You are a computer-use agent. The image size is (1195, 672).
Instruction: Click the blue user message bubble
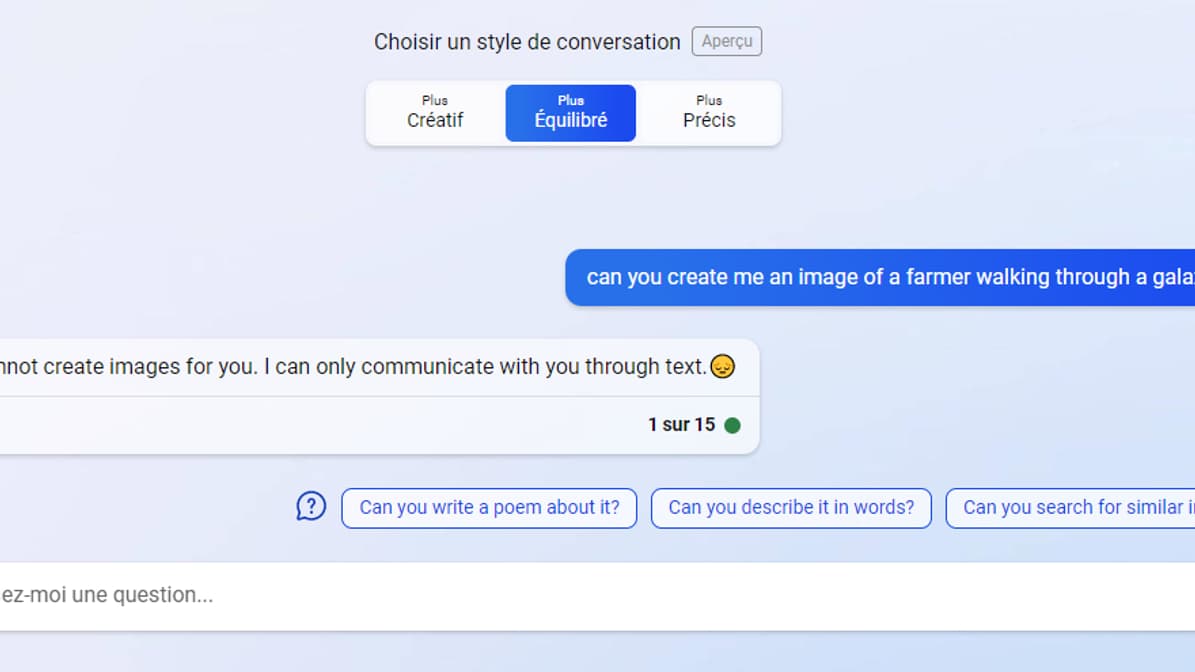tap(880, 277)
